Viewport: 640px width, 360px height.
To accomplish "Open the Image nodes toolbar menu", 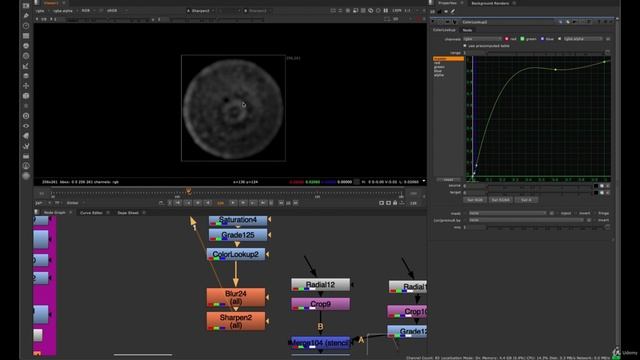I will [x=26, y=6].
